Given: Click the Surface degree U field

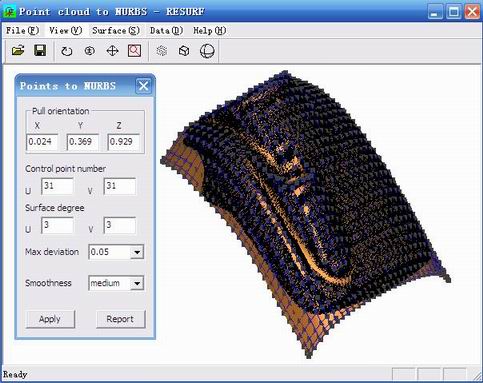Looking at the screenshot, I should pyautogui.click(x=57, y=225).
